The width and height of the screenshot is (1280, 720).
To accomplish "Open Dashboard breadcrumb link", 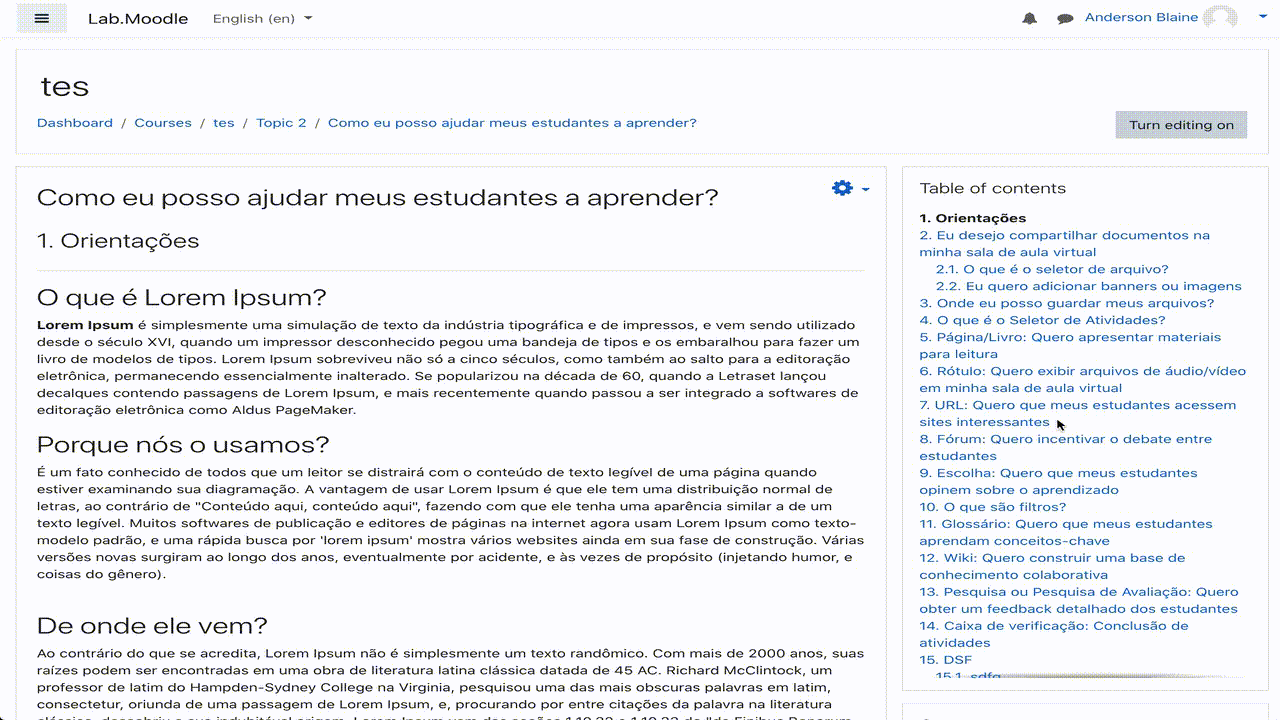I will click(75, 123).
